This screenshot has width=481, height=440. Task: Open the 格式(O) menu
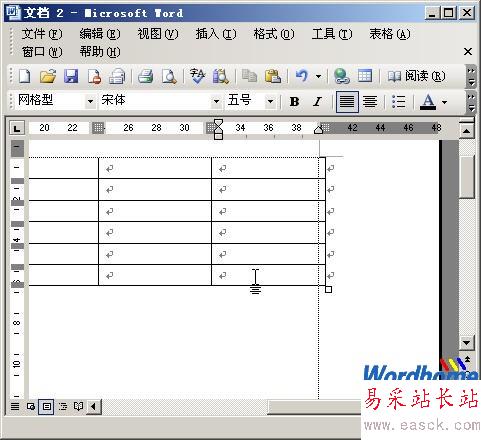pos(274,34)
